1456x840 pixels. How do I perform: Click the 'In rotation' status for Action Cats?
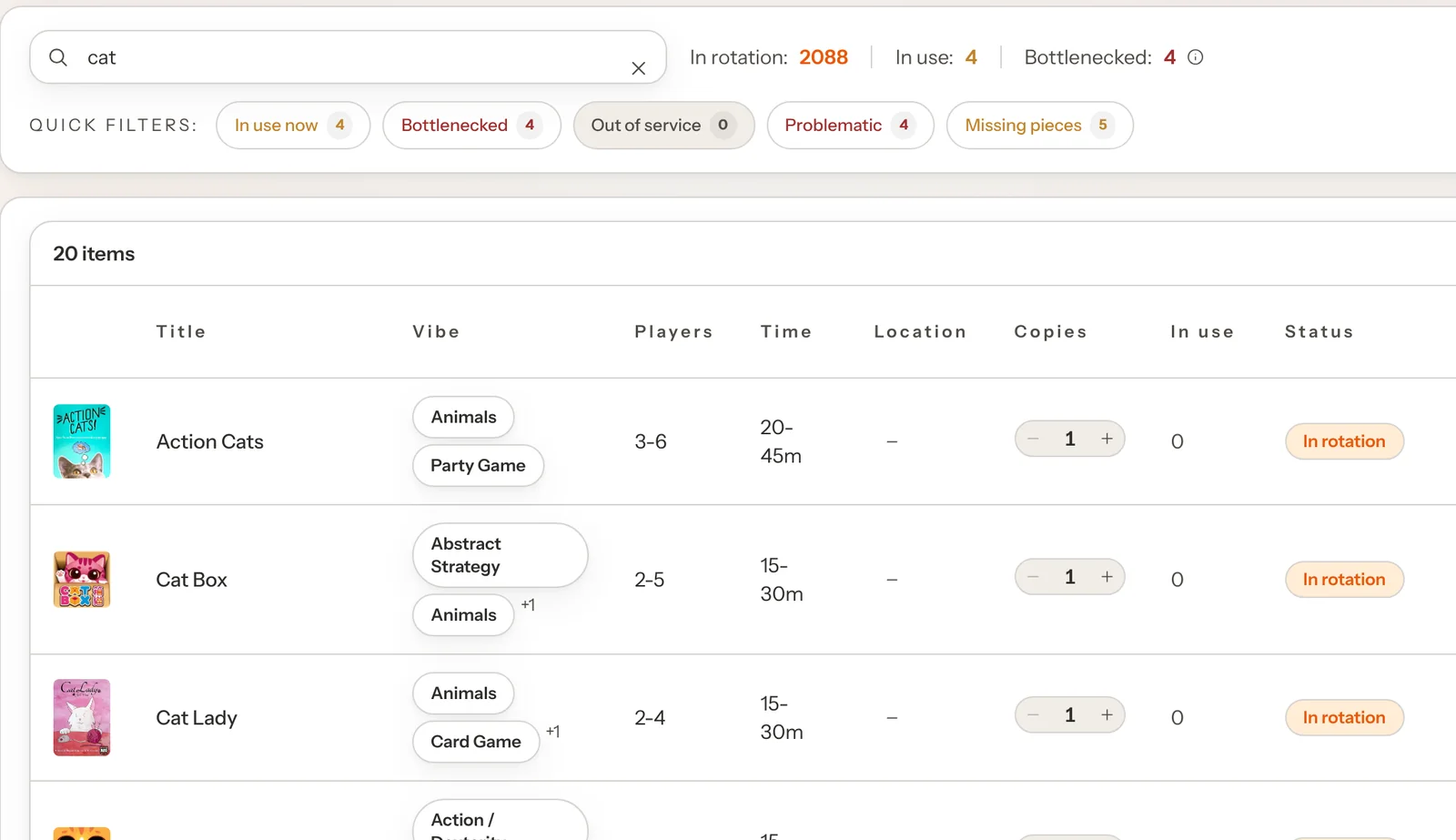1344,441
